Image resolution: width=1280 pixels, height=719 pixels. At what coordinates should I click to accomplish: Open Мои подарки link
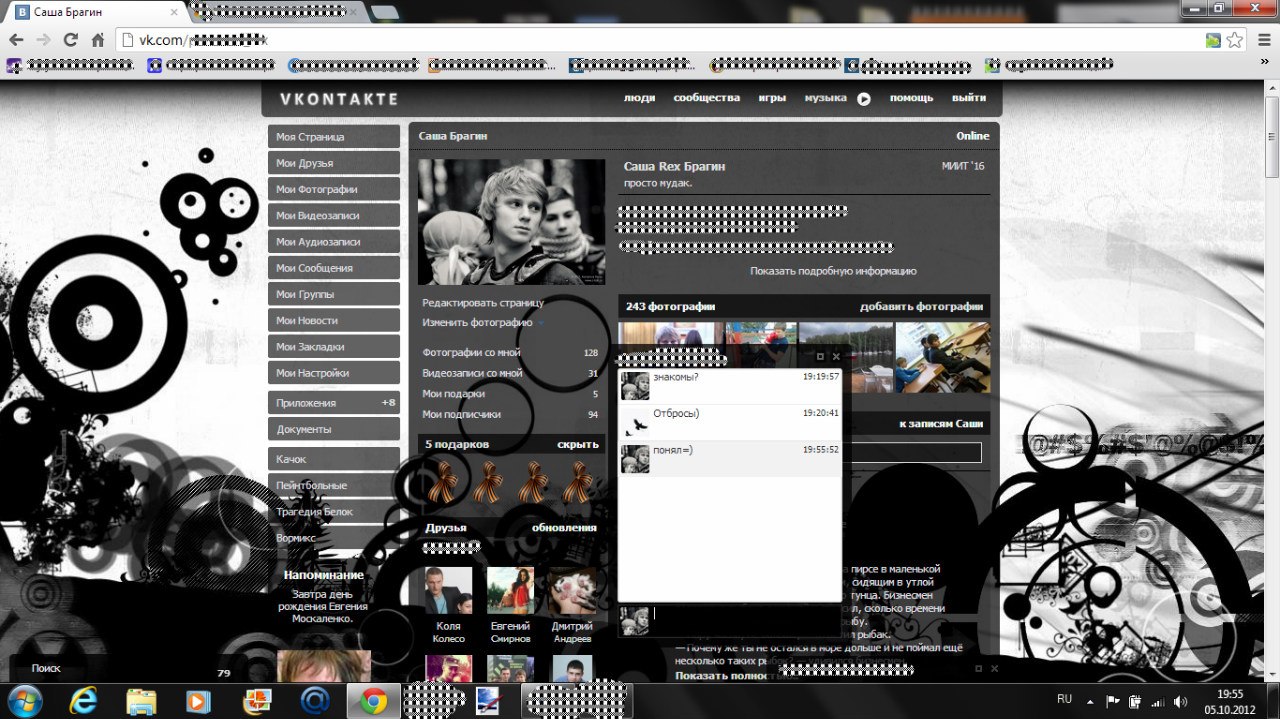click(x=510, y=394)
